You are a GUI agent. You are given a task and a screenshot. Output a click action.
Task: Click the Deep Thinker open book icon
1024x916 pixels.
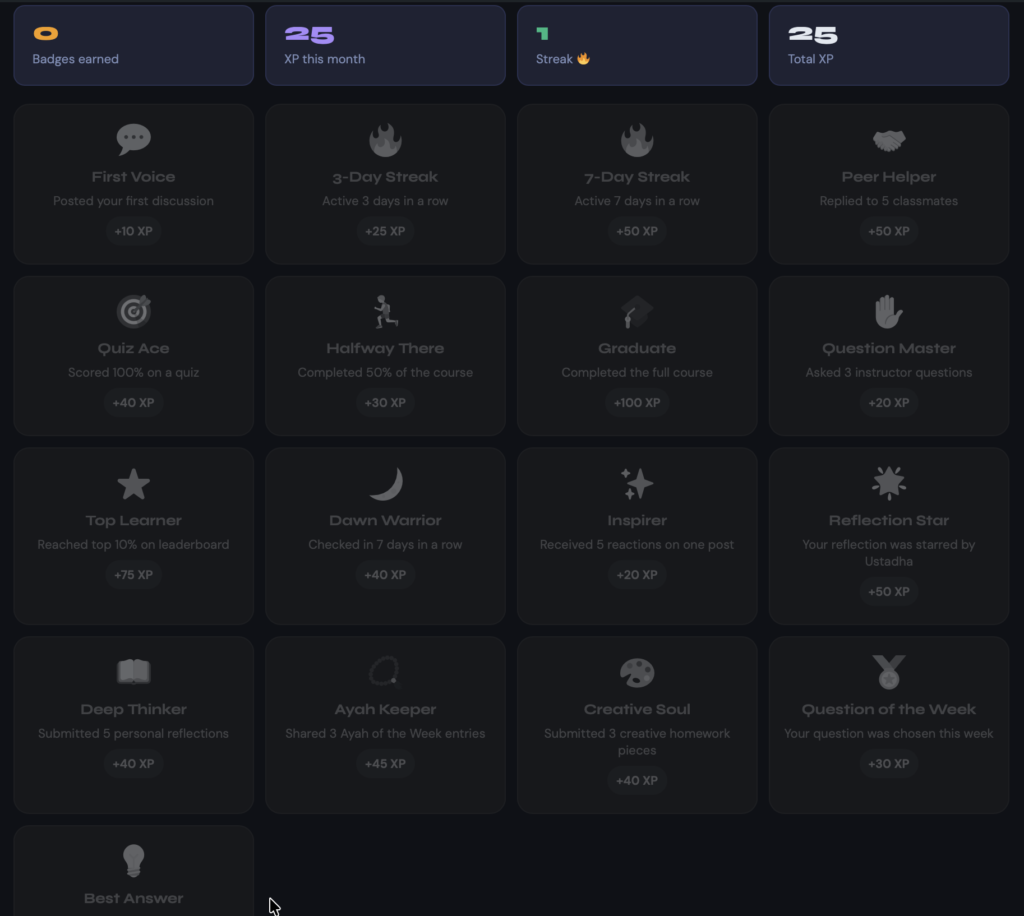(133, 672)
